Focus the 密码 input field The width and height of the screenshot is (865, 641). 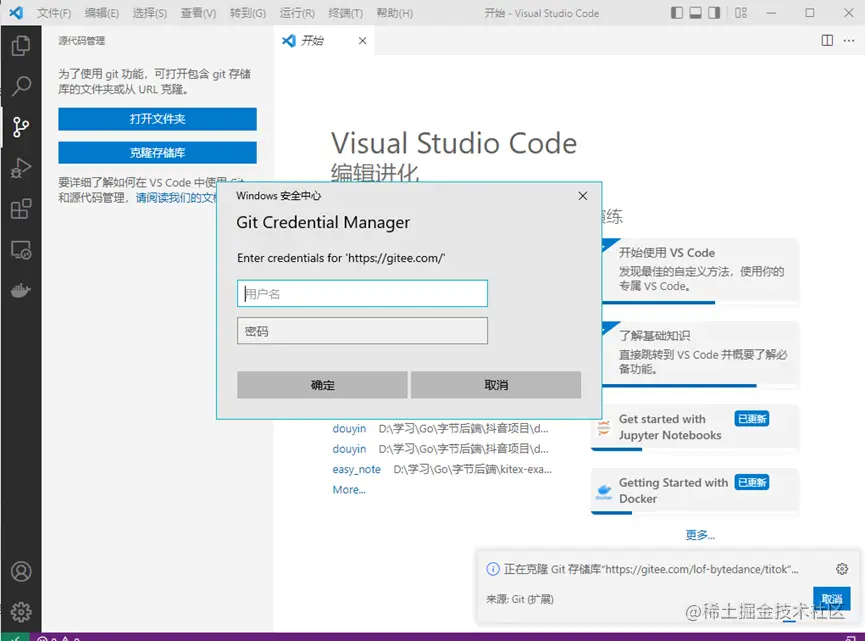[362, 330]
